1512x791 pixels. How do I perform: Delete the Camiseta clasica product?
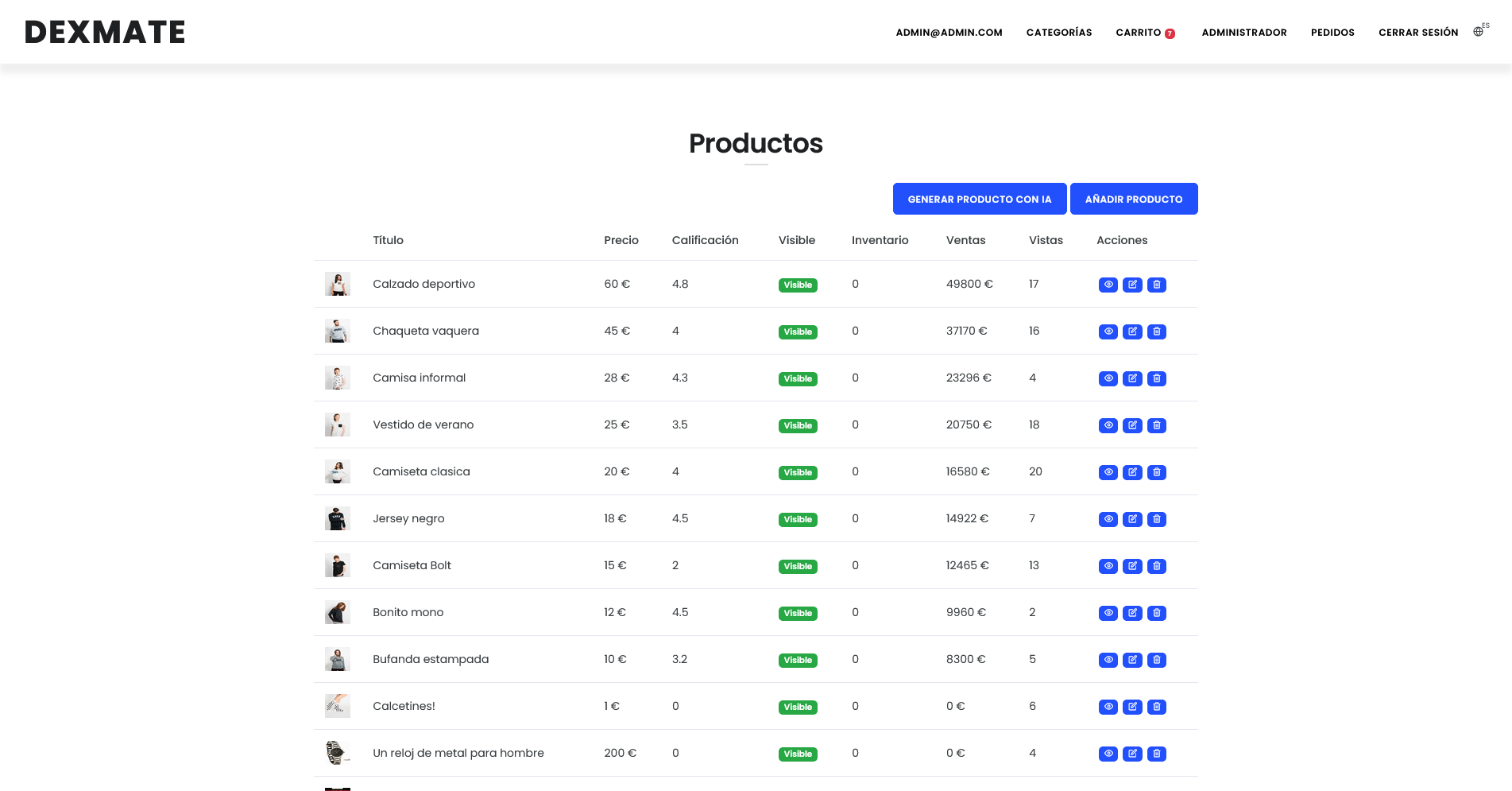[x=1157, y=472]
